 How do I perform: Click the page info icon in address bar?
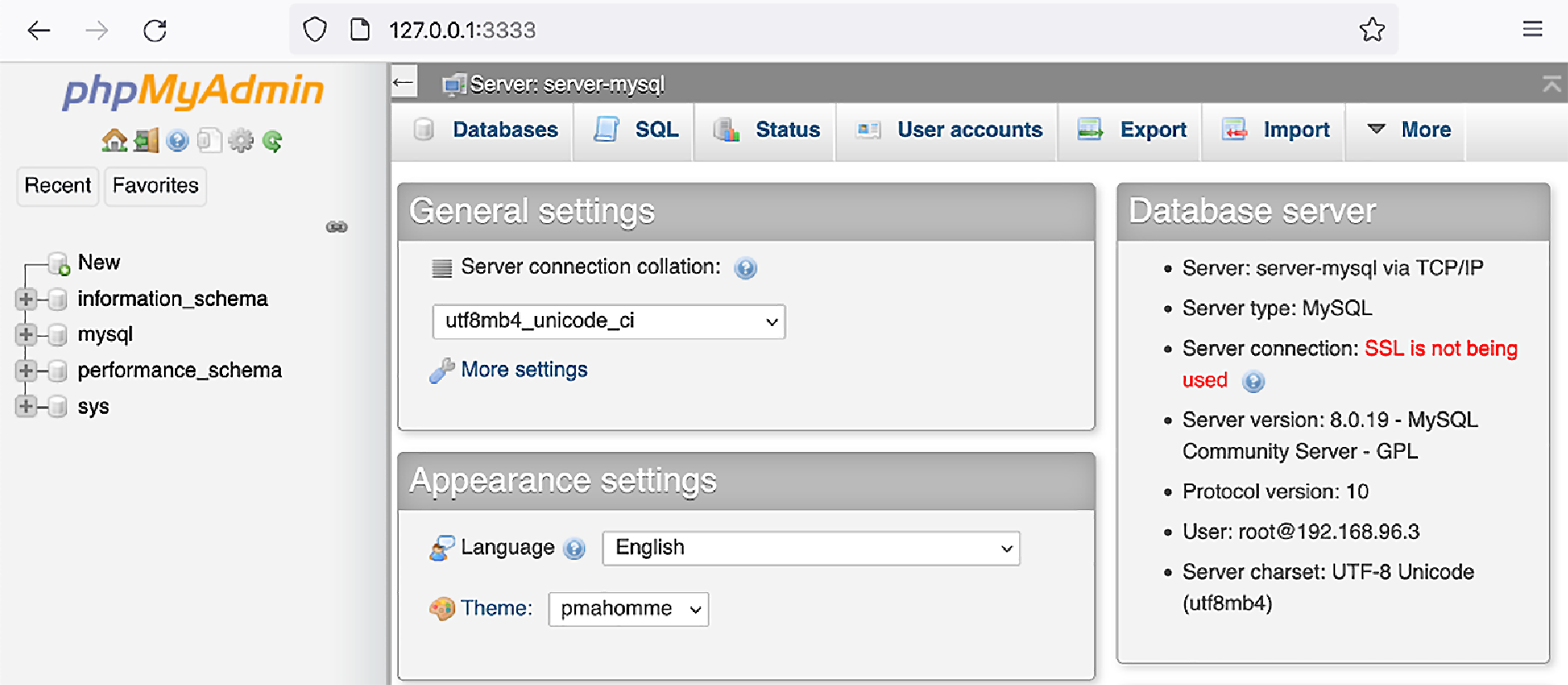(360, 30)
